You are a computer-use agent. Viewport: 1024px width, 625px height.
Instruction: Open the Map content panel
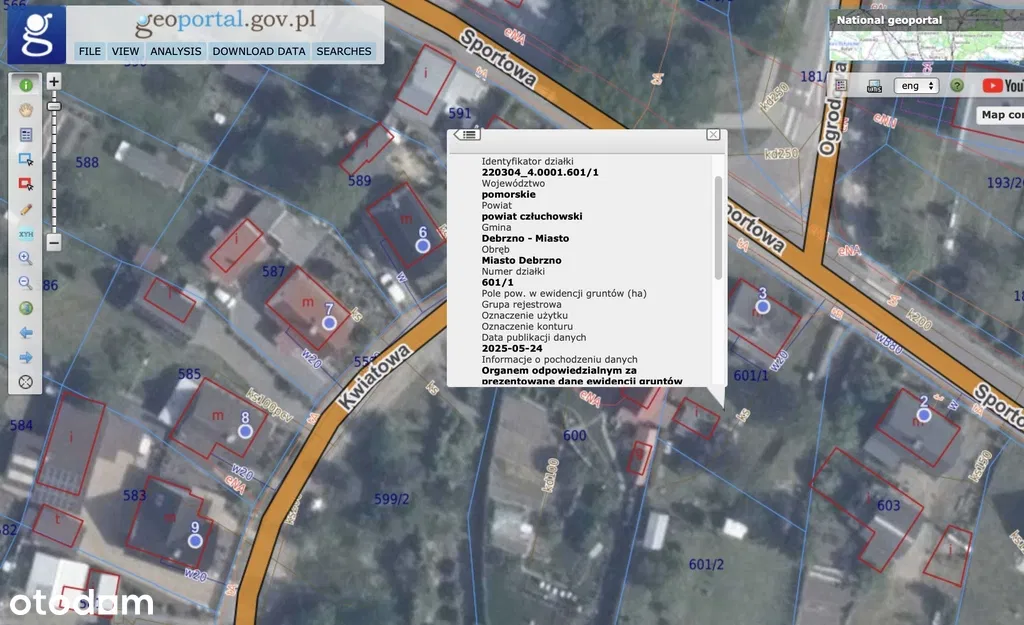pyautogui.click(x=1000, y=115)
